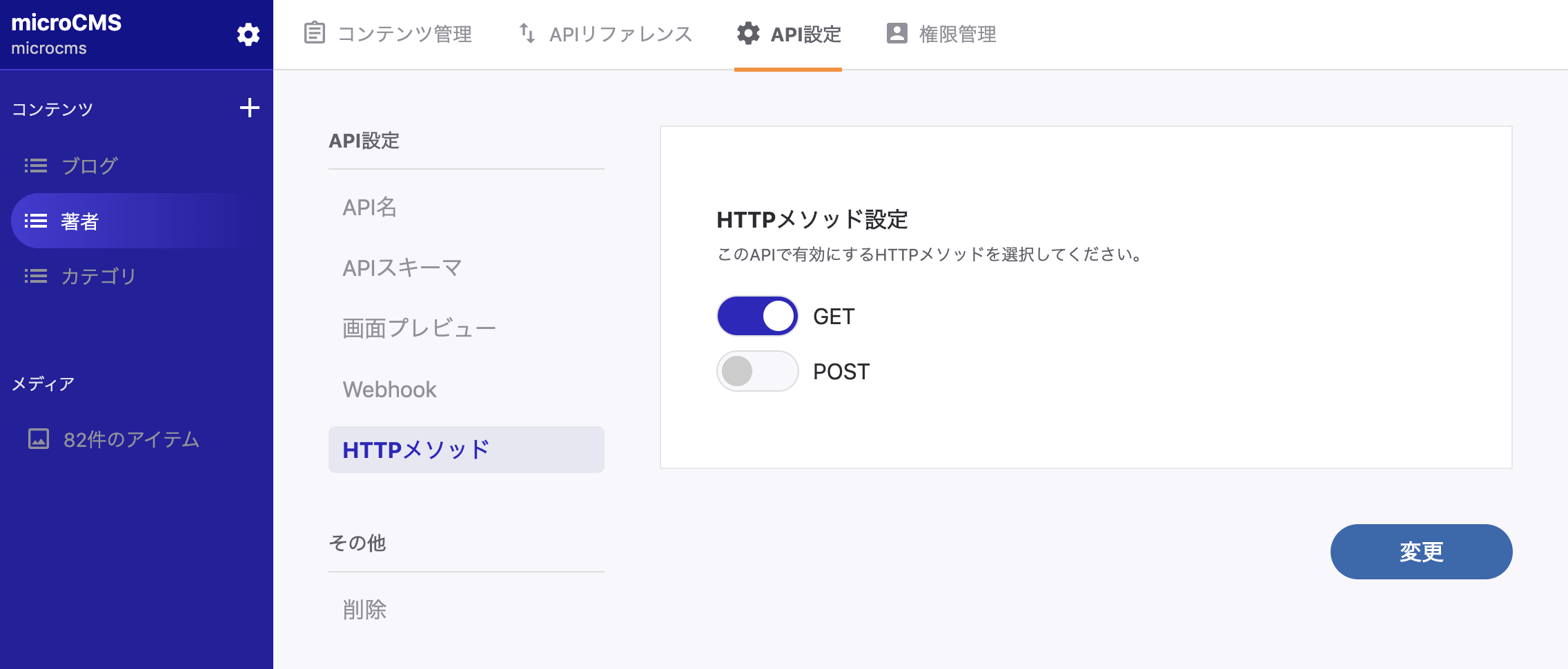Viewport: 1568px width, 669px height.
Task: Select APIスキーマ in settings menu
Action: click(x=402, y=268)
